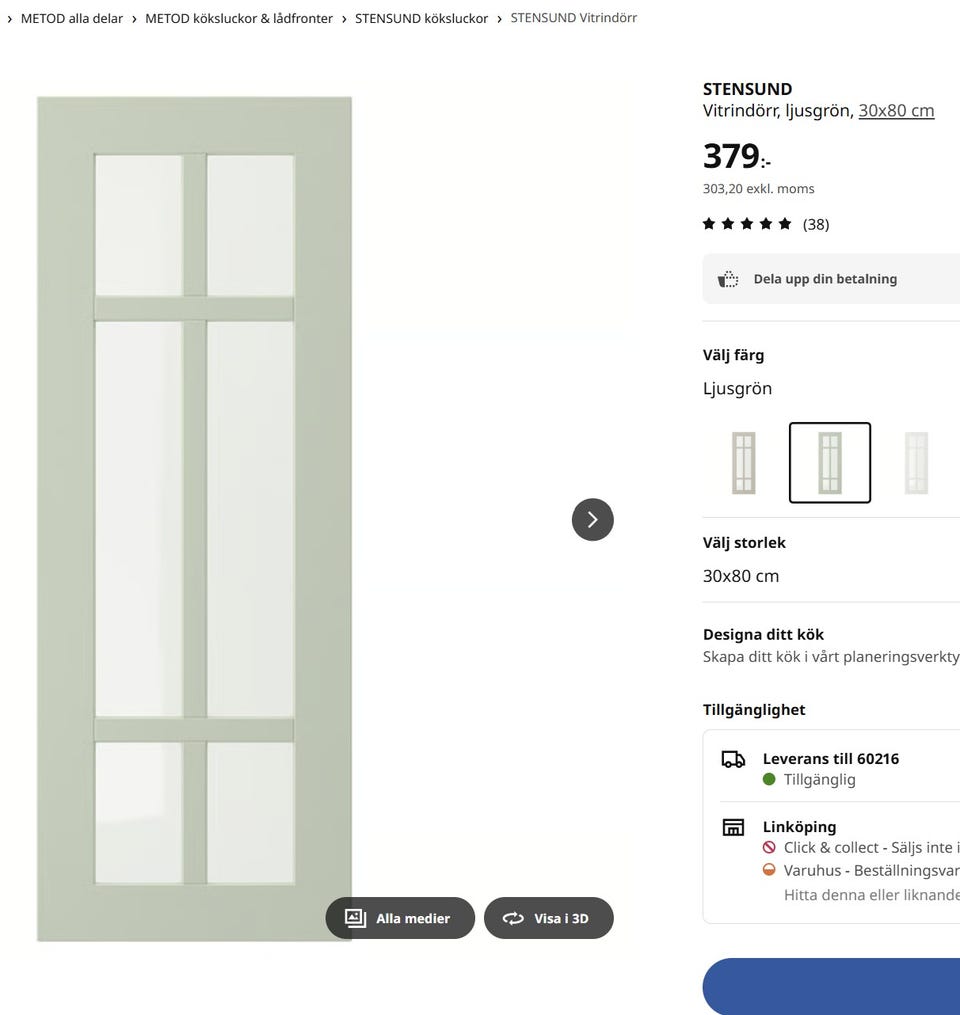The height and width of the screenshot is (1015, 960).
Task: Select the white color swatch
Action: coord(916,463)
